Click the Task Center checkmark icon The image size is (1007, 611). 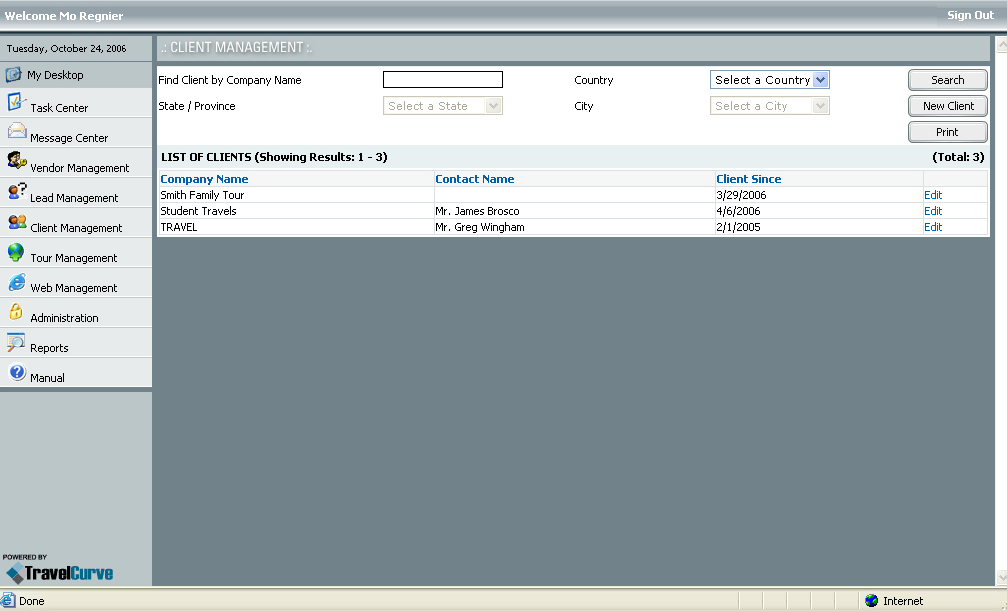17,102
